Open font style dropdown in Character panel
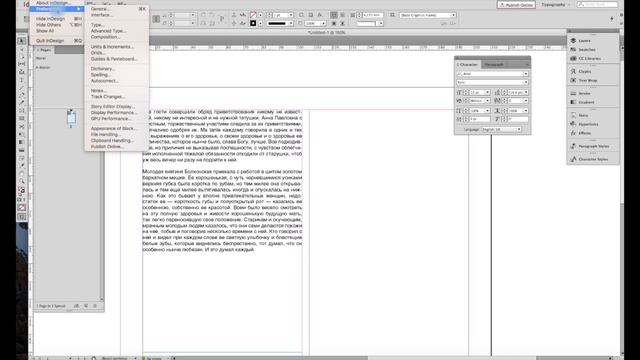This screenshot has height=360, width=640. (x=526, y=82)
